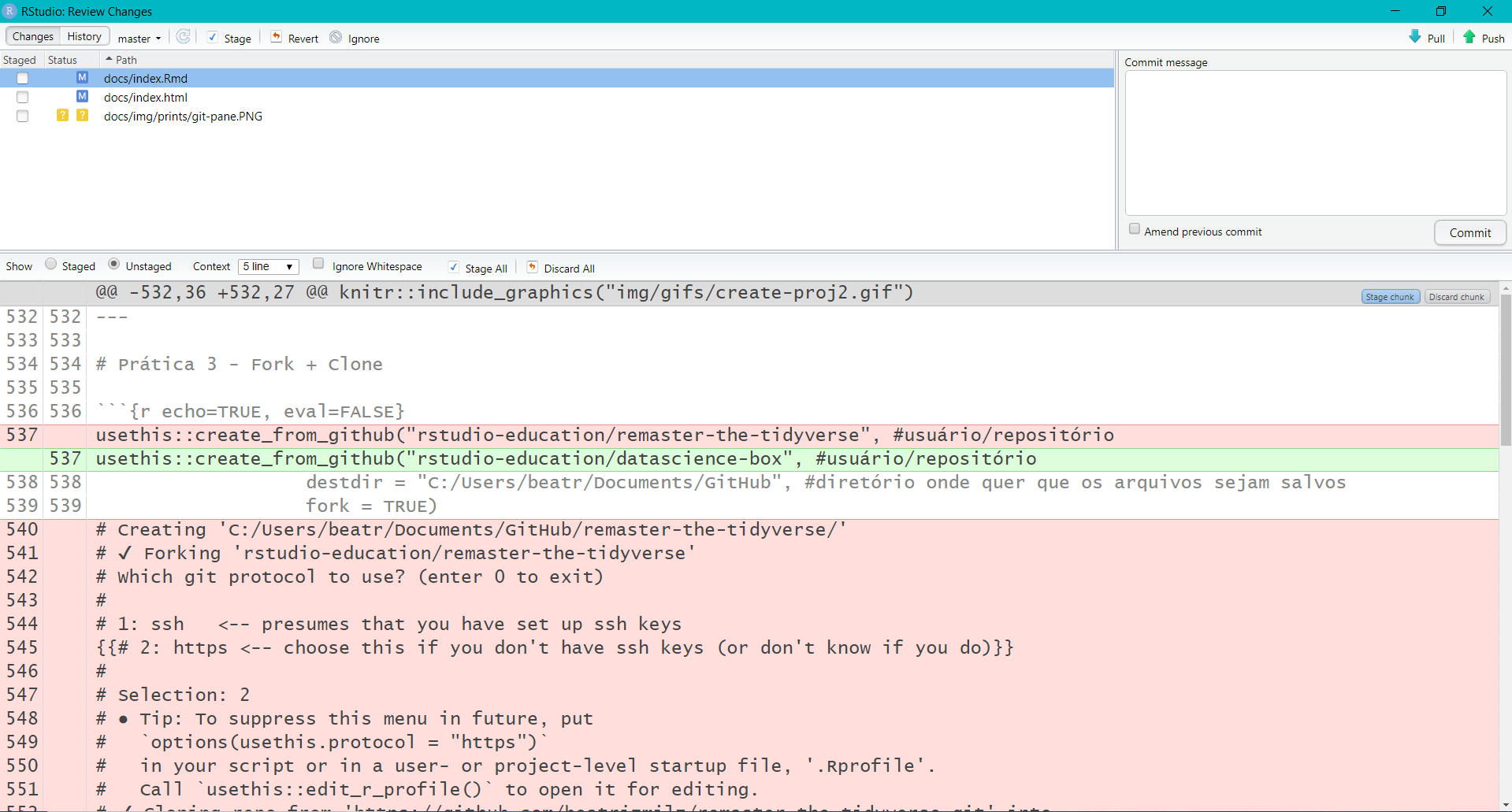
Task: Click the modified status icon for docs/index.html
Action: 82,96
